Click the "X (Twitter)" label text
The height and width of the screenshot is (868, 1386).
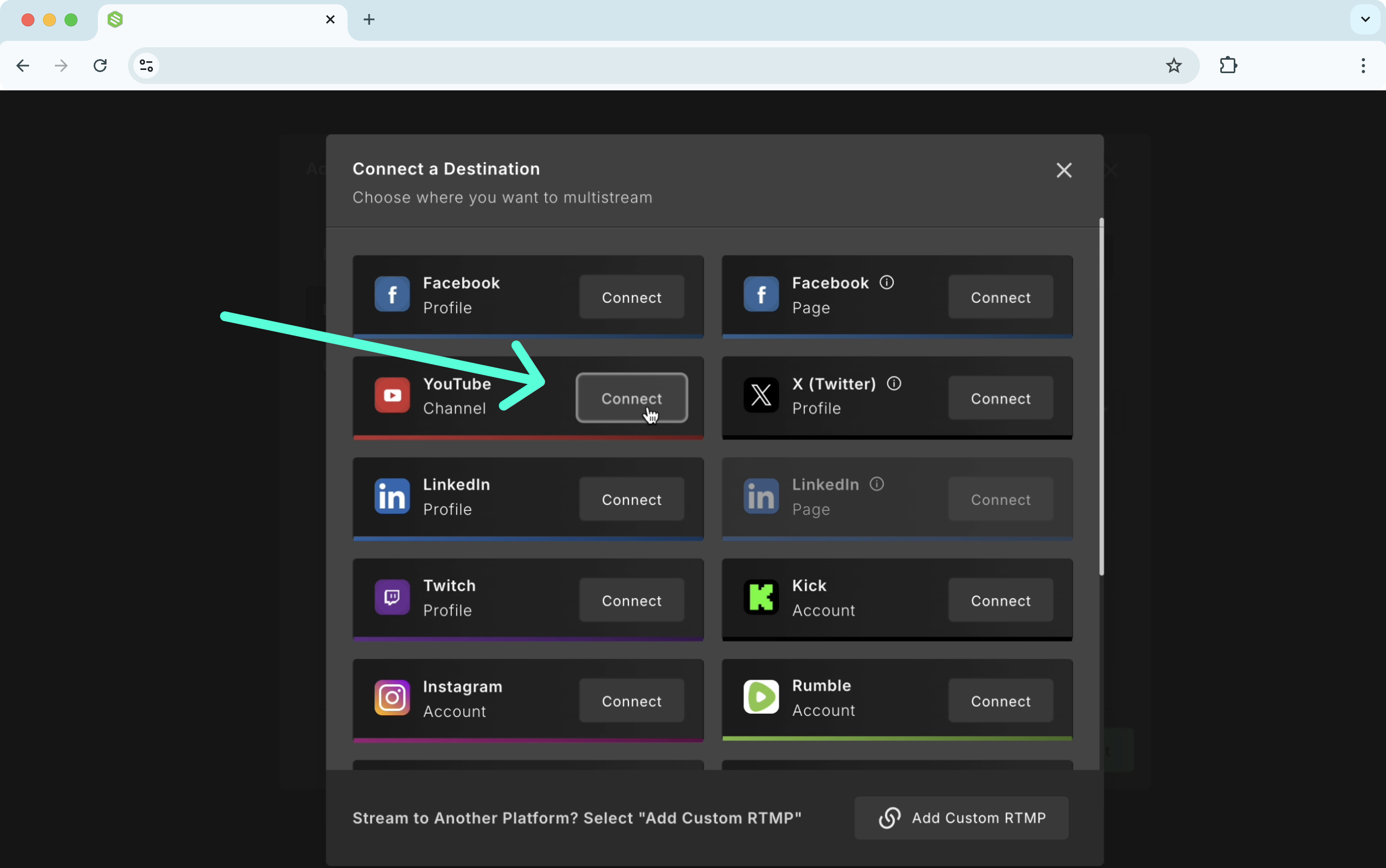pyautogui.click(x=835, y=383)
